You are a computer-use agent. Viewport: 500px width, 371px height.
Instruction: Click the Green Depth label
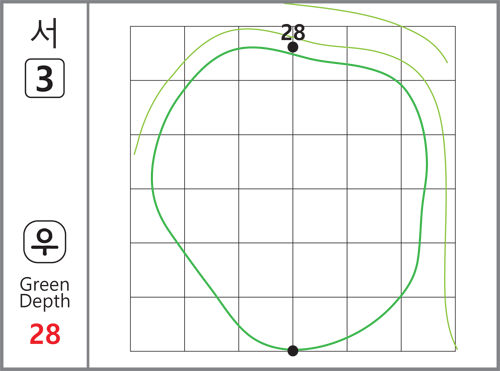(x=45, y=293)
